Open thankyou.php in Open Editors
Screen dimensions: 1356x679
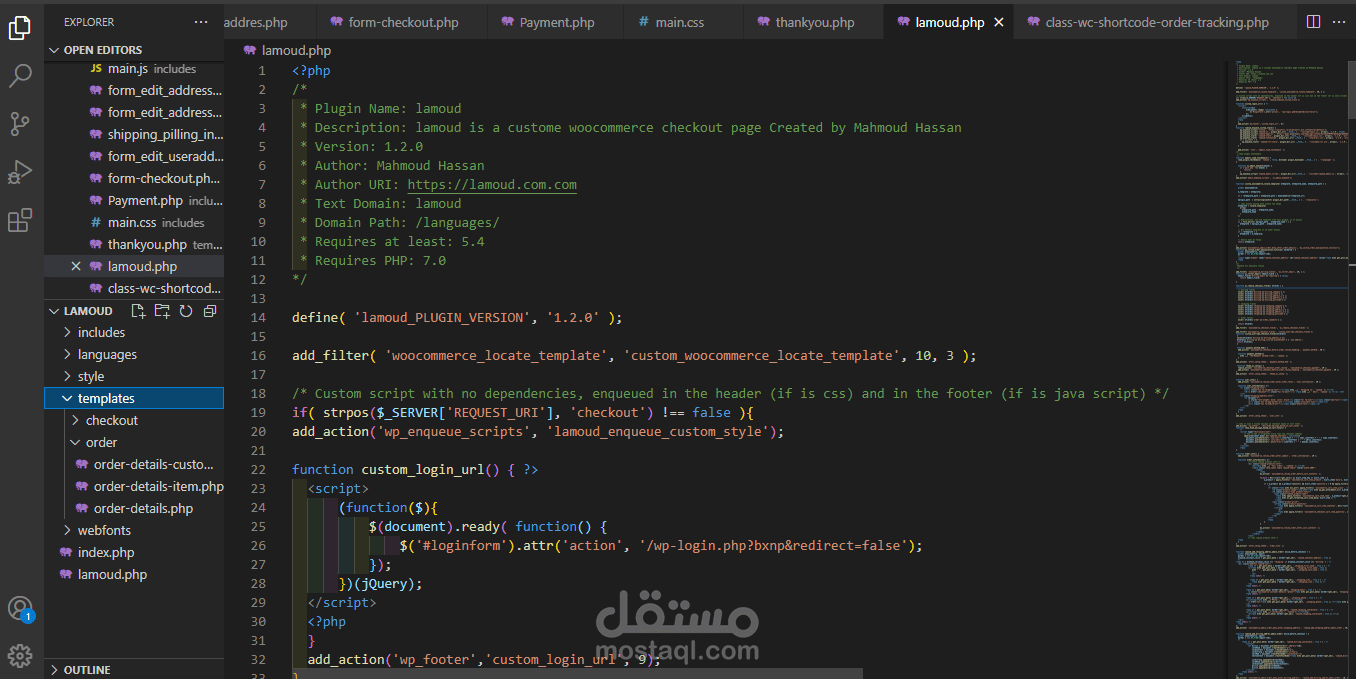[134, 245]
